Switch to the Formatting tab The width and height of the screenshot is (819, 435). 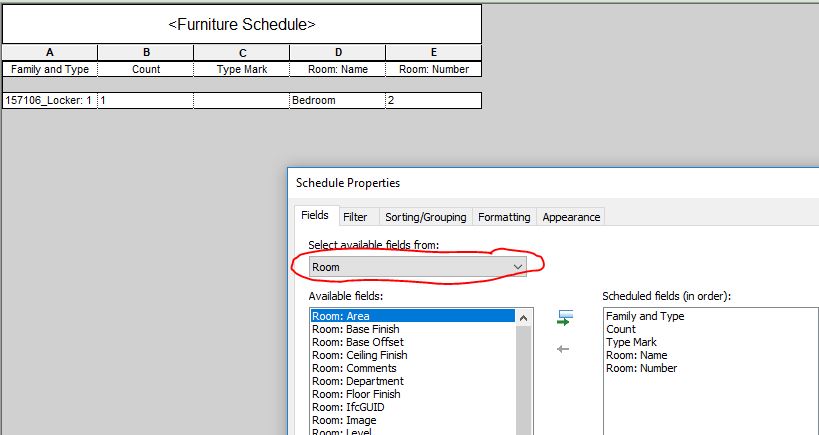(504, 217)
